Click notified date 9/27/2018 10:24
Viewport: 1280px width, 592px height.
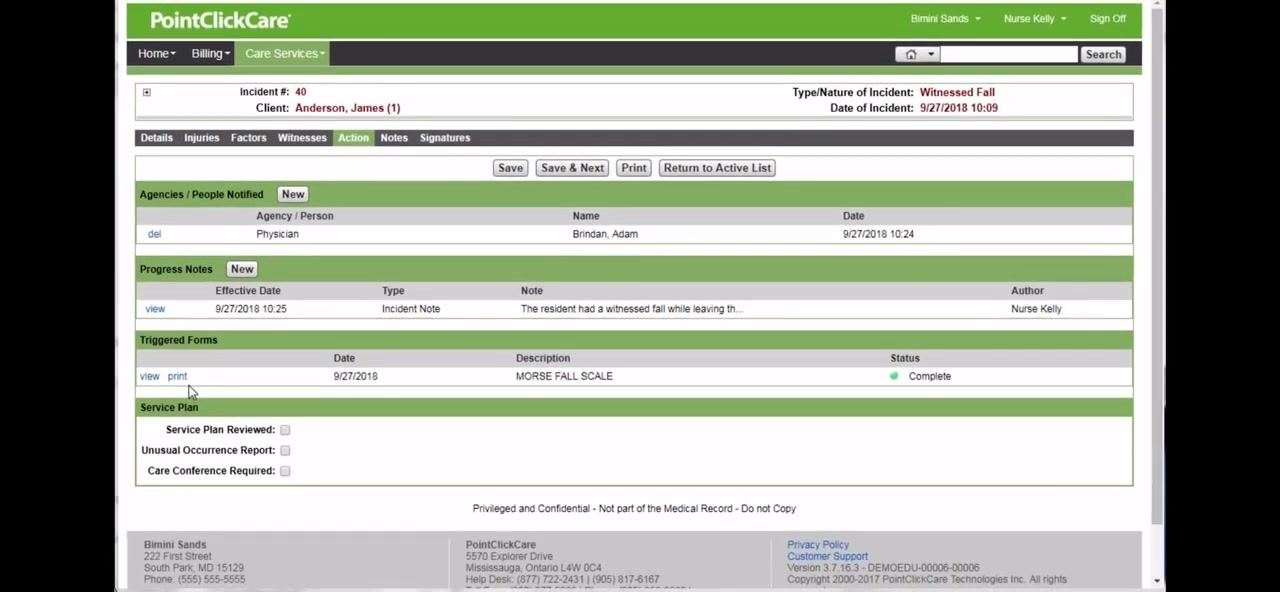point(878,234)
